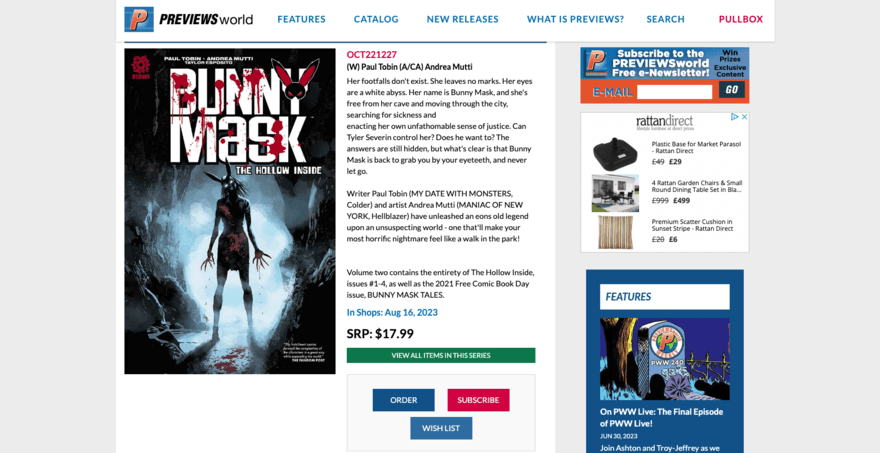Go to New Releases
Viewport: 880px width, 453px height.
(462, 19)
